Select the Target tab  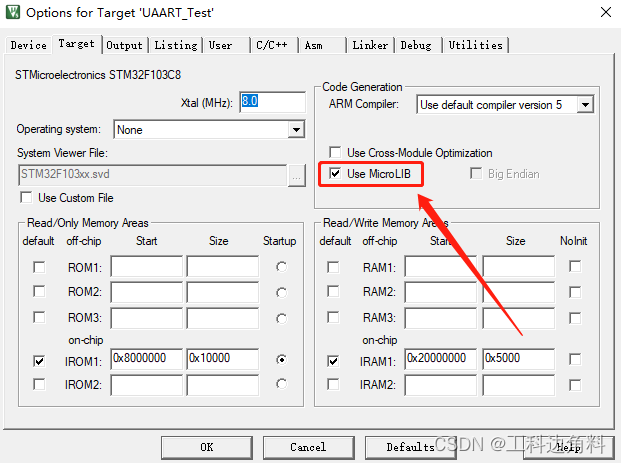(76, 44)
